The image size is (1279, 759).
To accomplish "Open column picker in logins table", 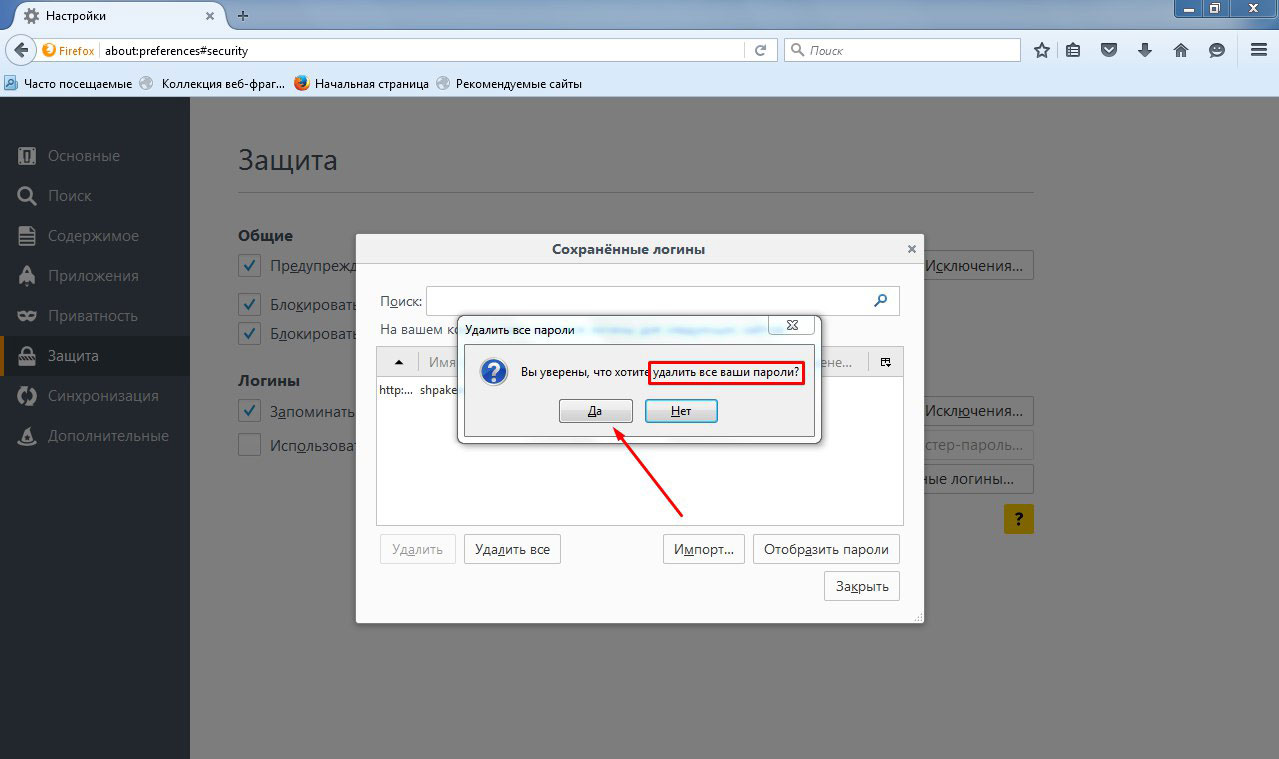I will [x=885, y=363].
